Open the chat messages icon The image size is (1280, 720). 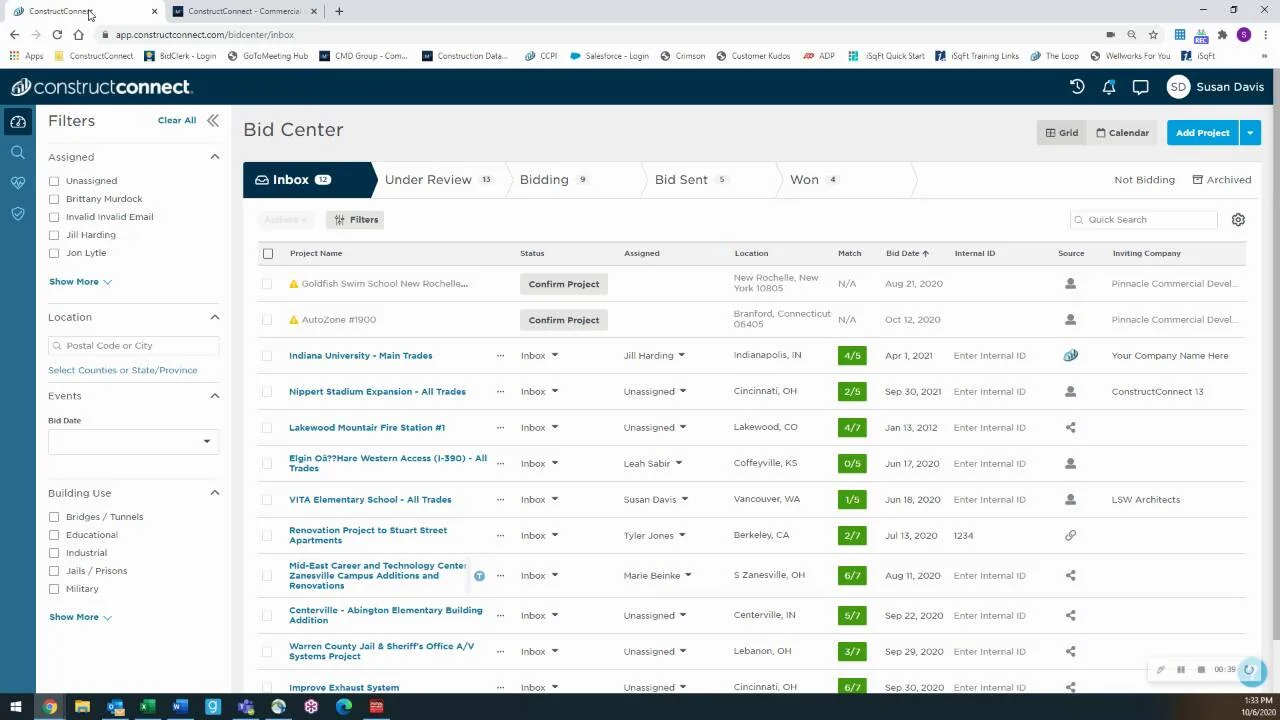[1140, 87]
